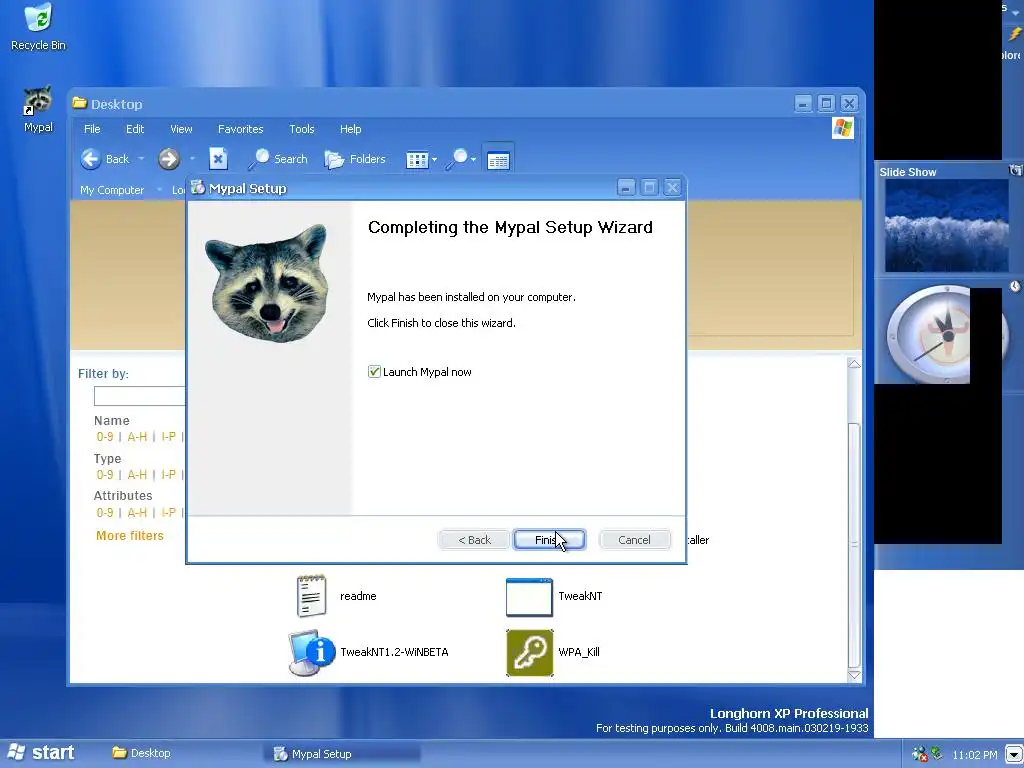Click the analog clock sidebar tile

click(x=946, y=333)
